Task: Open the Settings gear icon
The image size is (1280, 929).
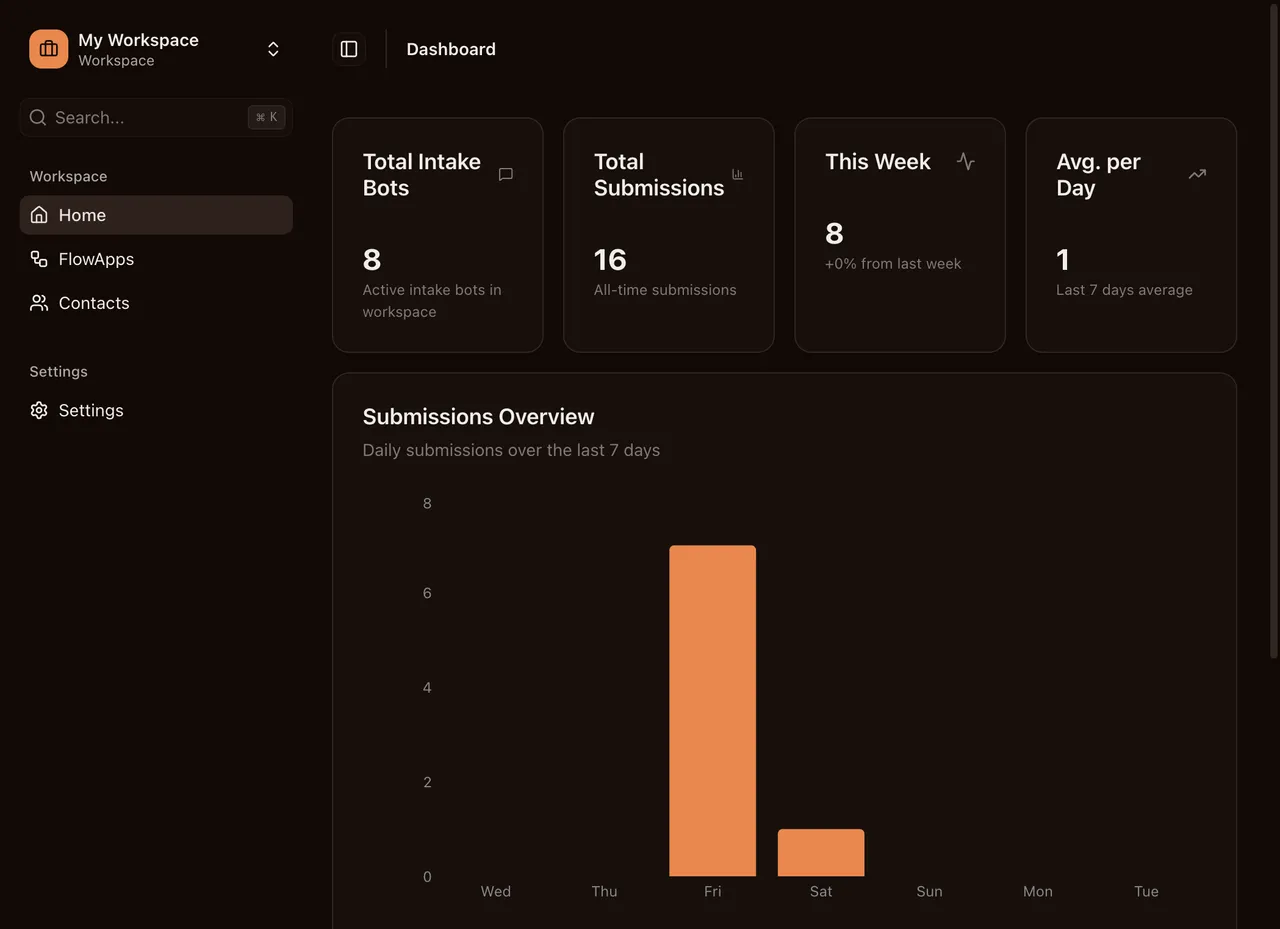Action: 38,410
